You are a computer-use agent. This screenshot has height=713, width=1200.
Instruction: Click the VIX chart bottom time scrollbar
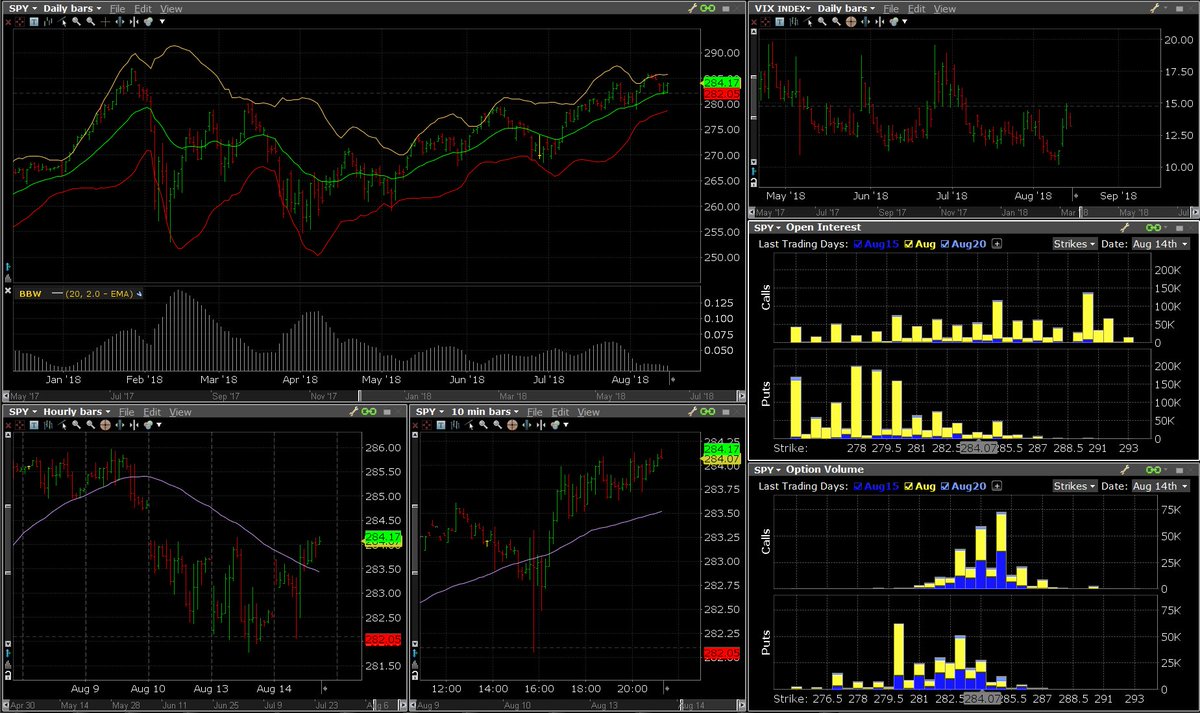point(972,212)
